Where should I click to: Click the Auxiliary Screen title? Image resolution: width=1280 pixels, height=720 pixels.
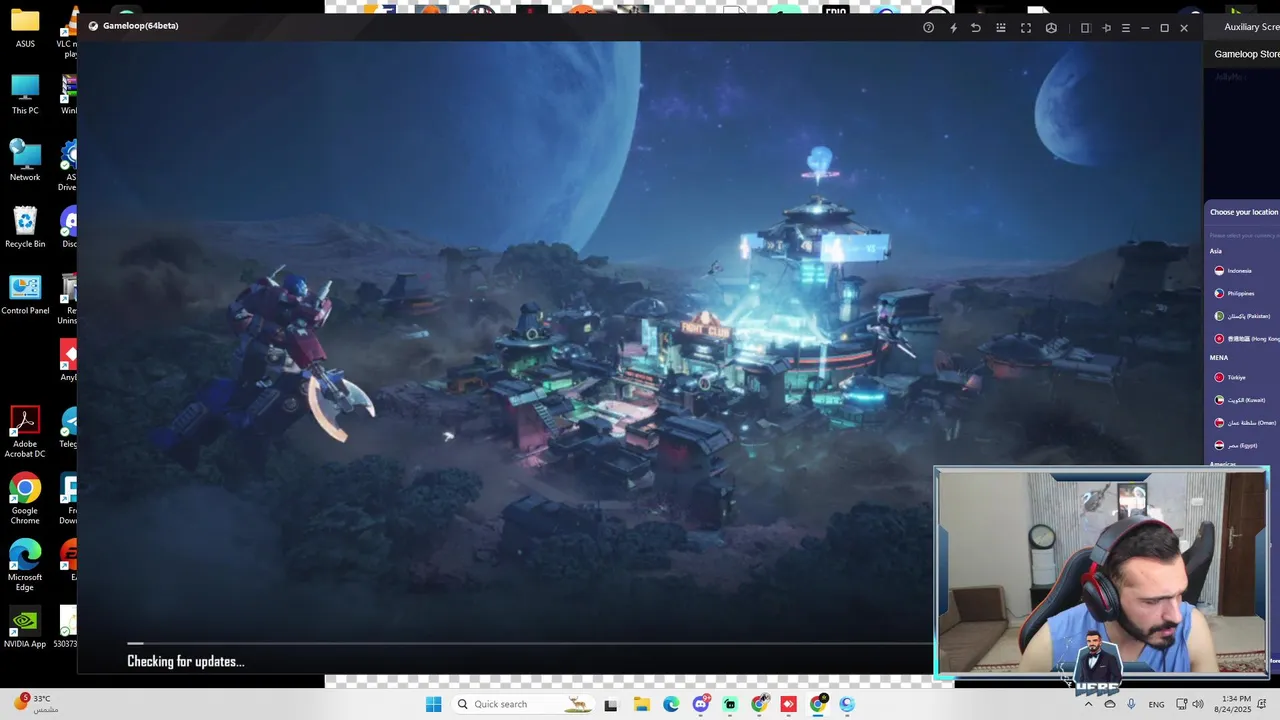pos(1251,27)
